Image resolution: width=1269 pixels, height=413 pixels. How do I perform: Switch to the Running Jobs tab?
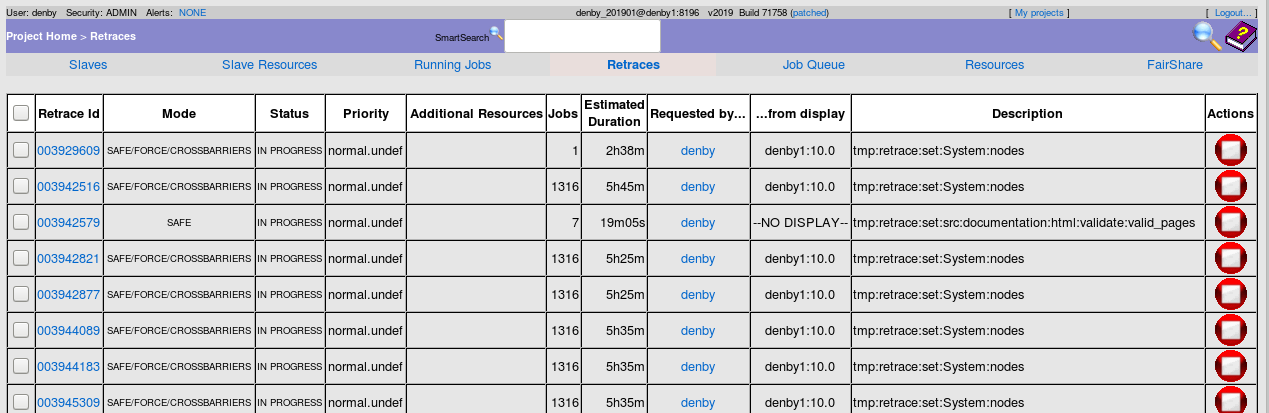pos(452,65)
